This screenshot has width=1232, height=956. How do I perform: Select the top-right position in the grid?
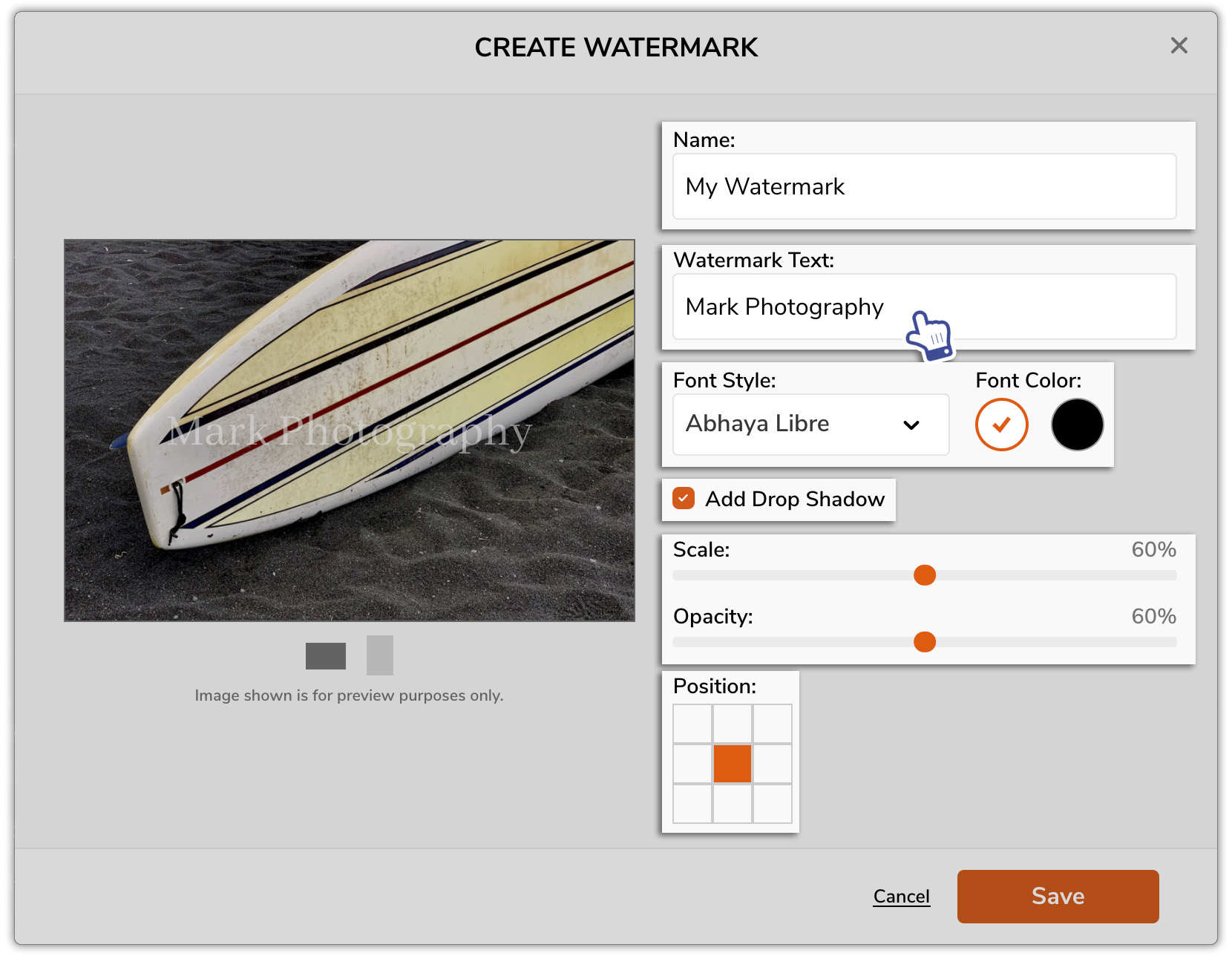773,724
